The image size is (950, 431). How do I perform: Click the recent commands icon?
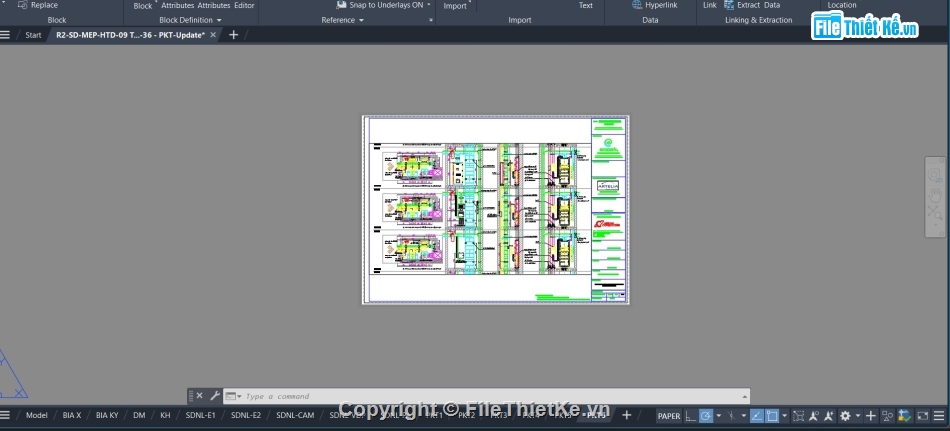[233, 396]
